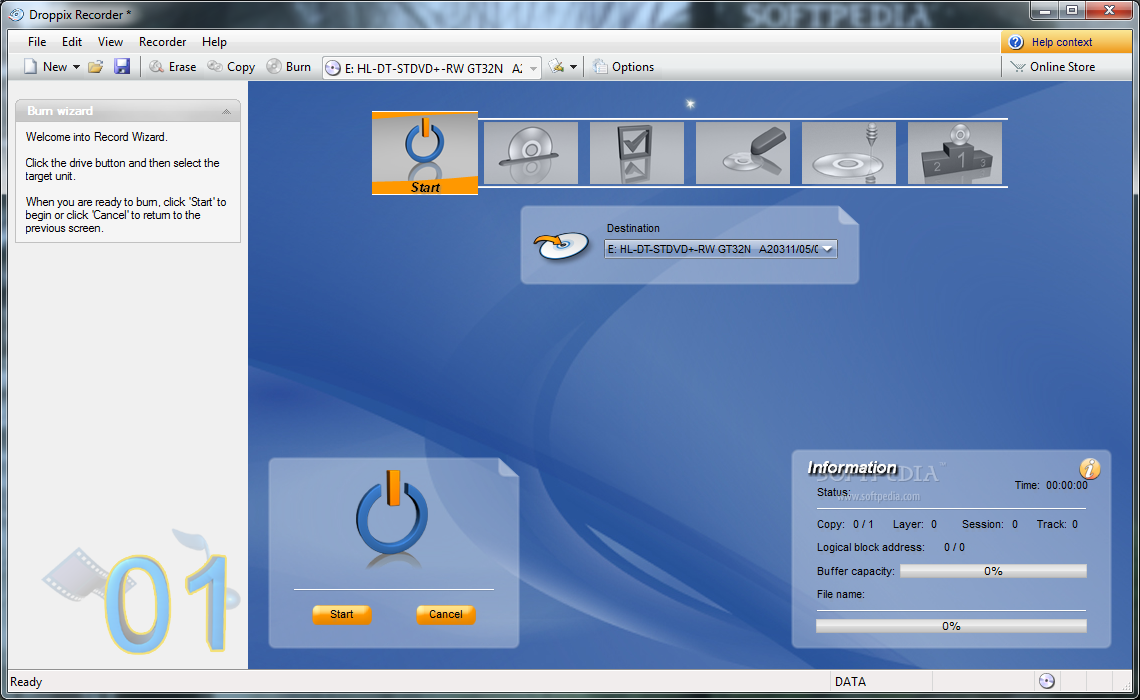This screenshot has height=700, width=1140.
Task: Click the file progress bar below File name
Action: [951, 626]
